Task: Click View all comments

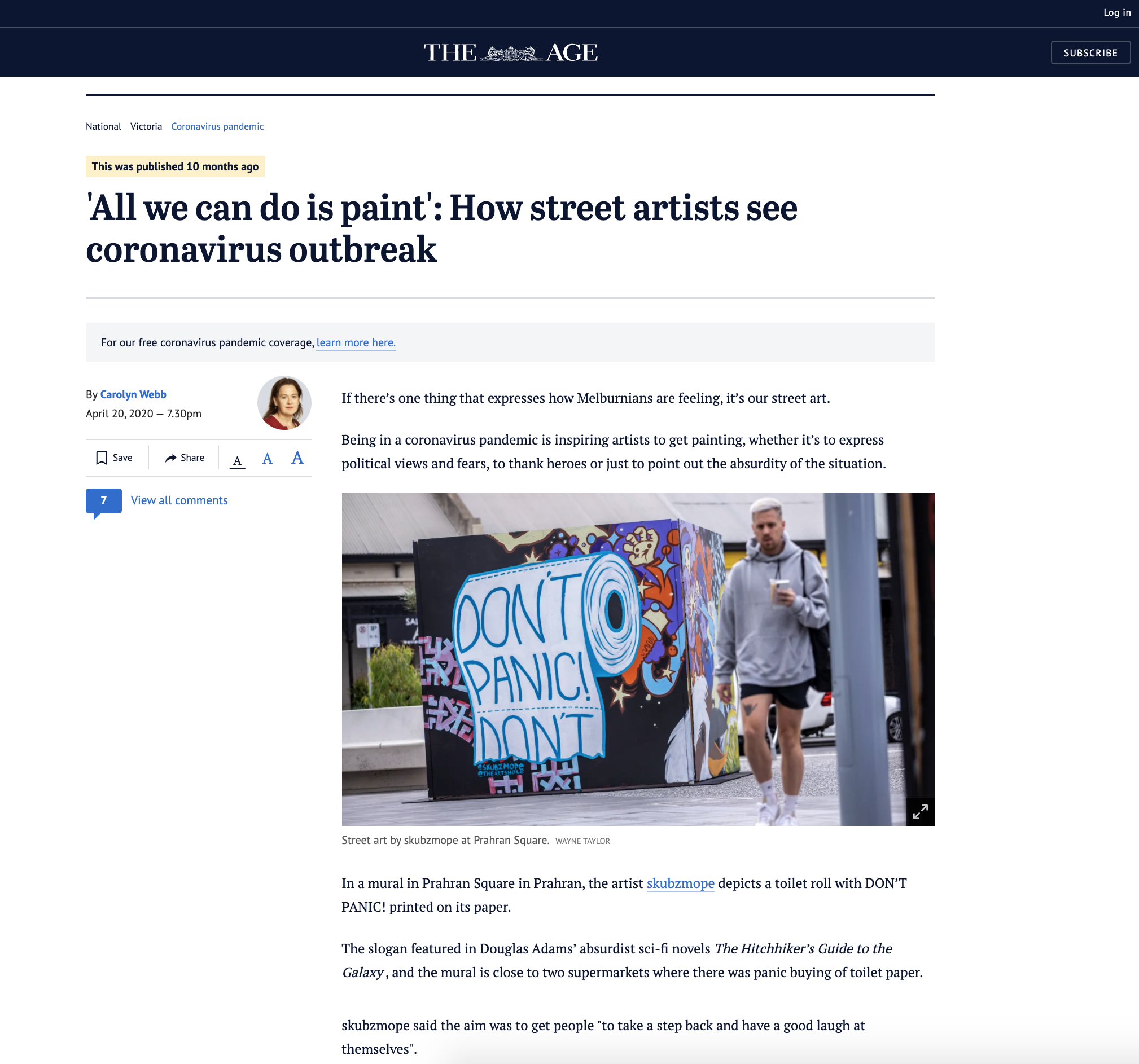Action: [x=179, y=500]
